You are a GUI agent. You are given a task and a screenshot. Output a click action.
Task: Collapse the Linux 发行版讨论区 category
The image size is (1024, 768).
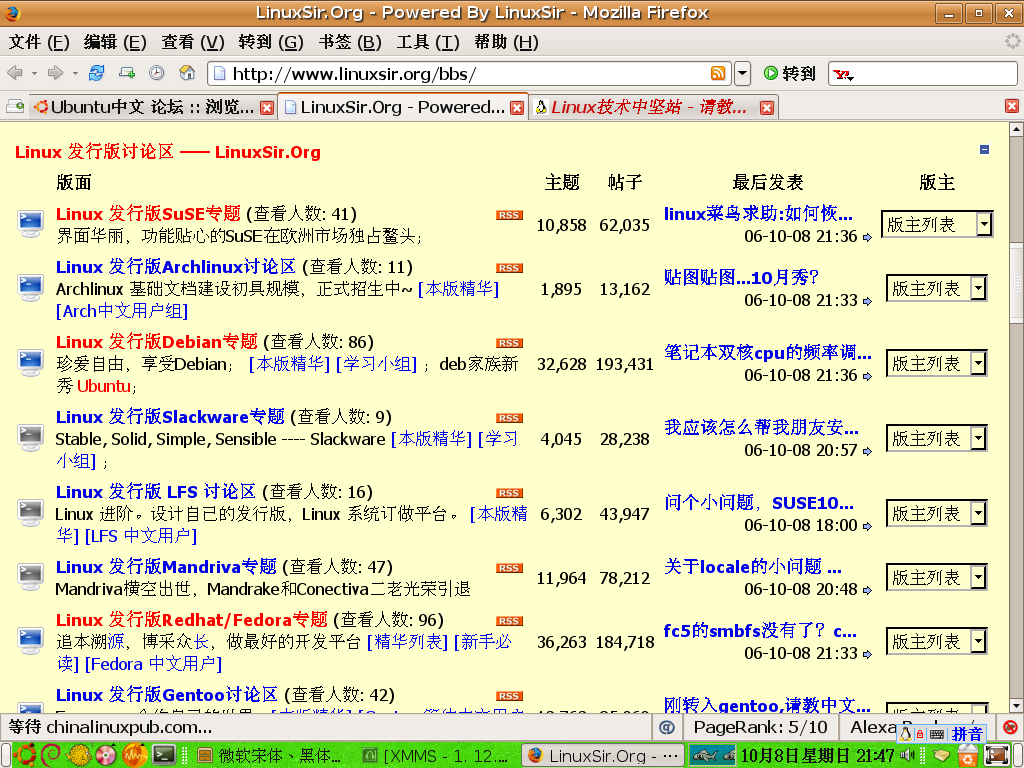point(984,150)
